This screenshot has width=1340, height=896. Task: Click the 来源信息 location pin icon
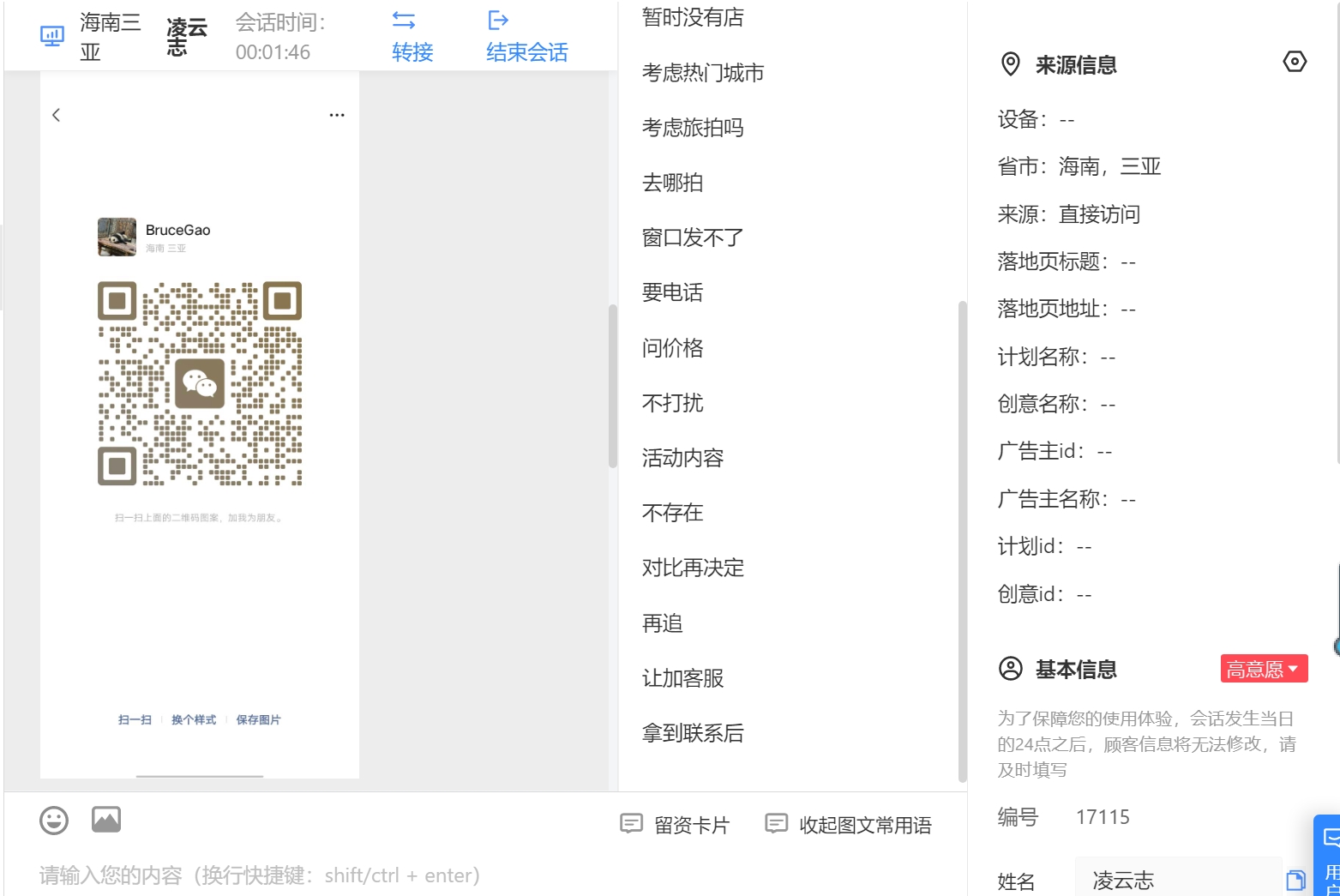(x=1011, y=64)
